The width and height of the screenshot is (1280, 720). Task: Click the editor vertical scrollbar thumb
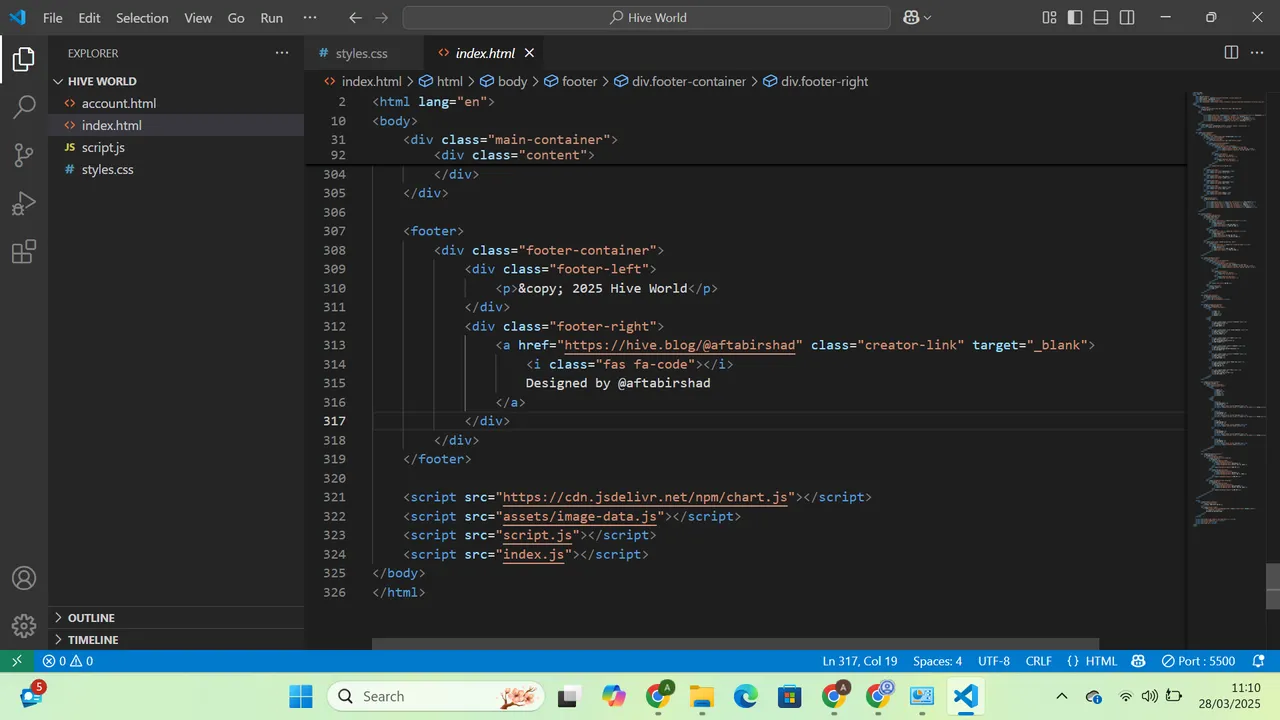tap(1273, 587)
